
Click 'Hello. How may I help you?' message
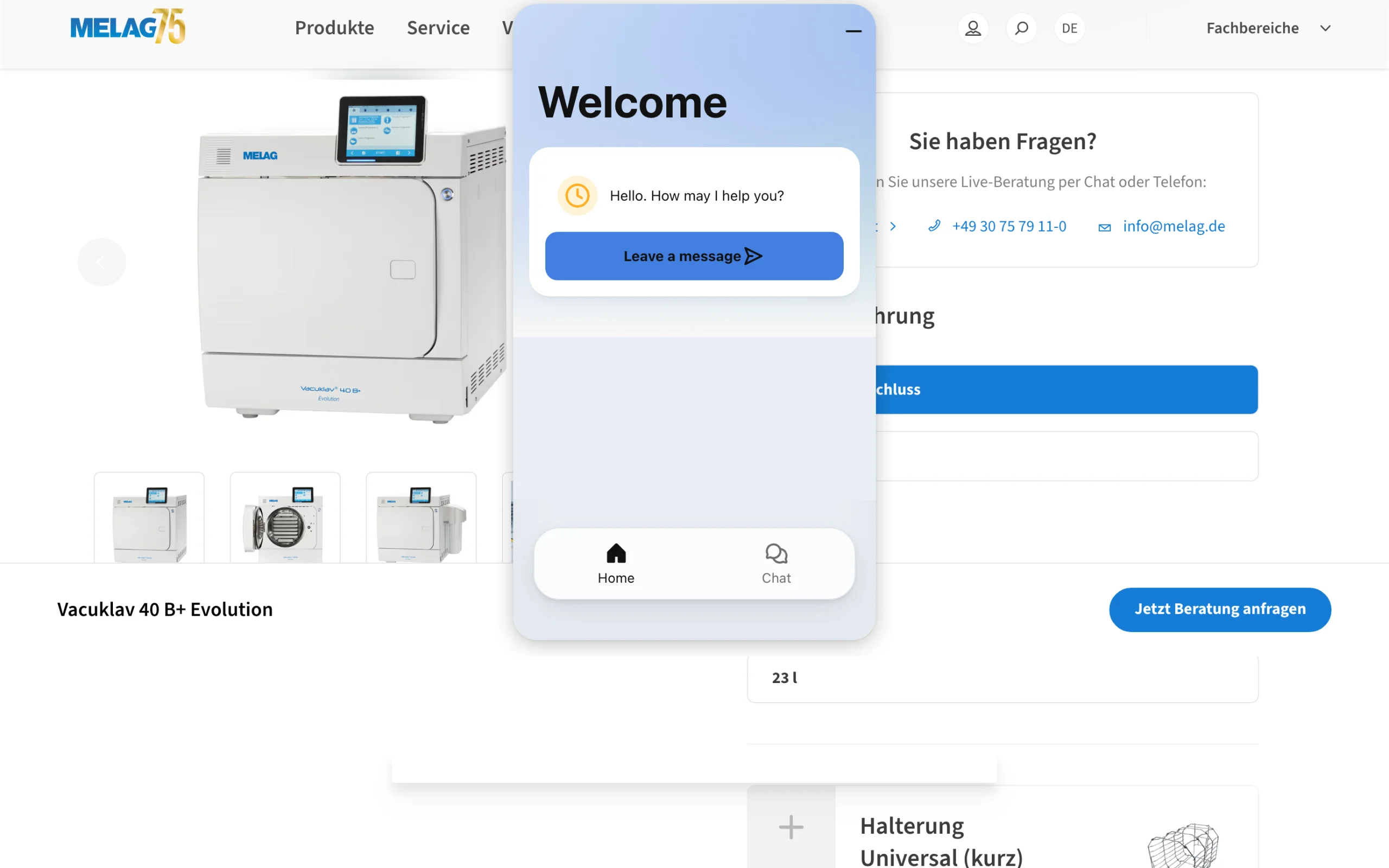point(696,196)
